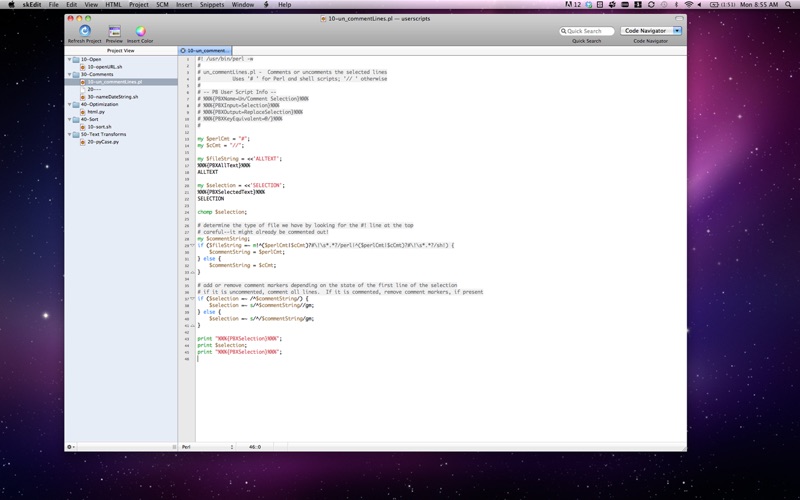Open the Snippets menu
This screenshot has height=500, width=800.
click(x=212, y=5)
